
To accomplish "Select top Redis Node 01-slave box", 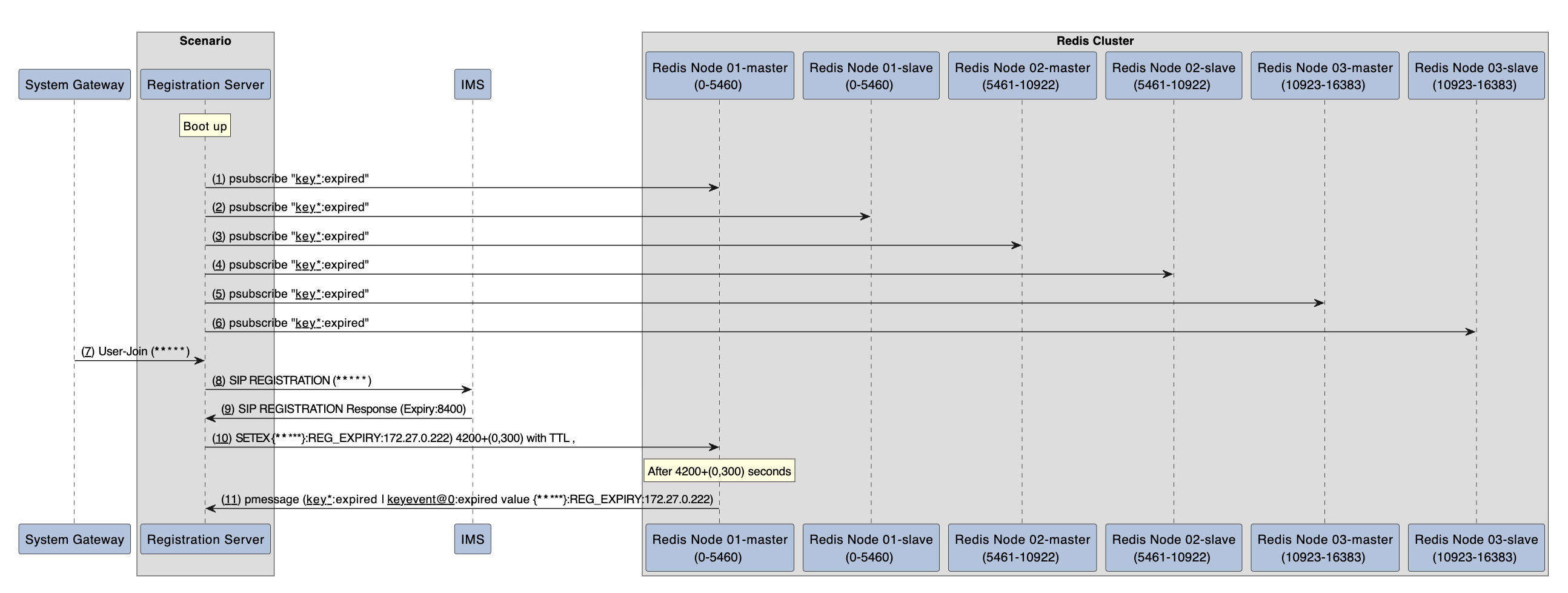I will point(871,76).
